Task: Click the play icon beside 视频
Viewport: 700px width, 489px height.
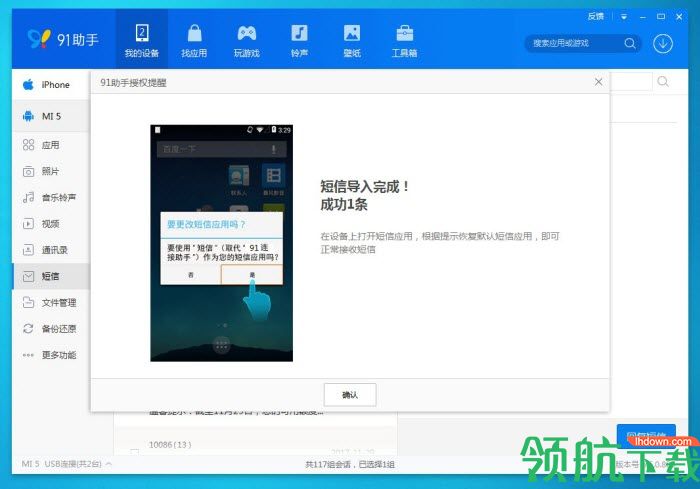Action: (x=28, y=224)
